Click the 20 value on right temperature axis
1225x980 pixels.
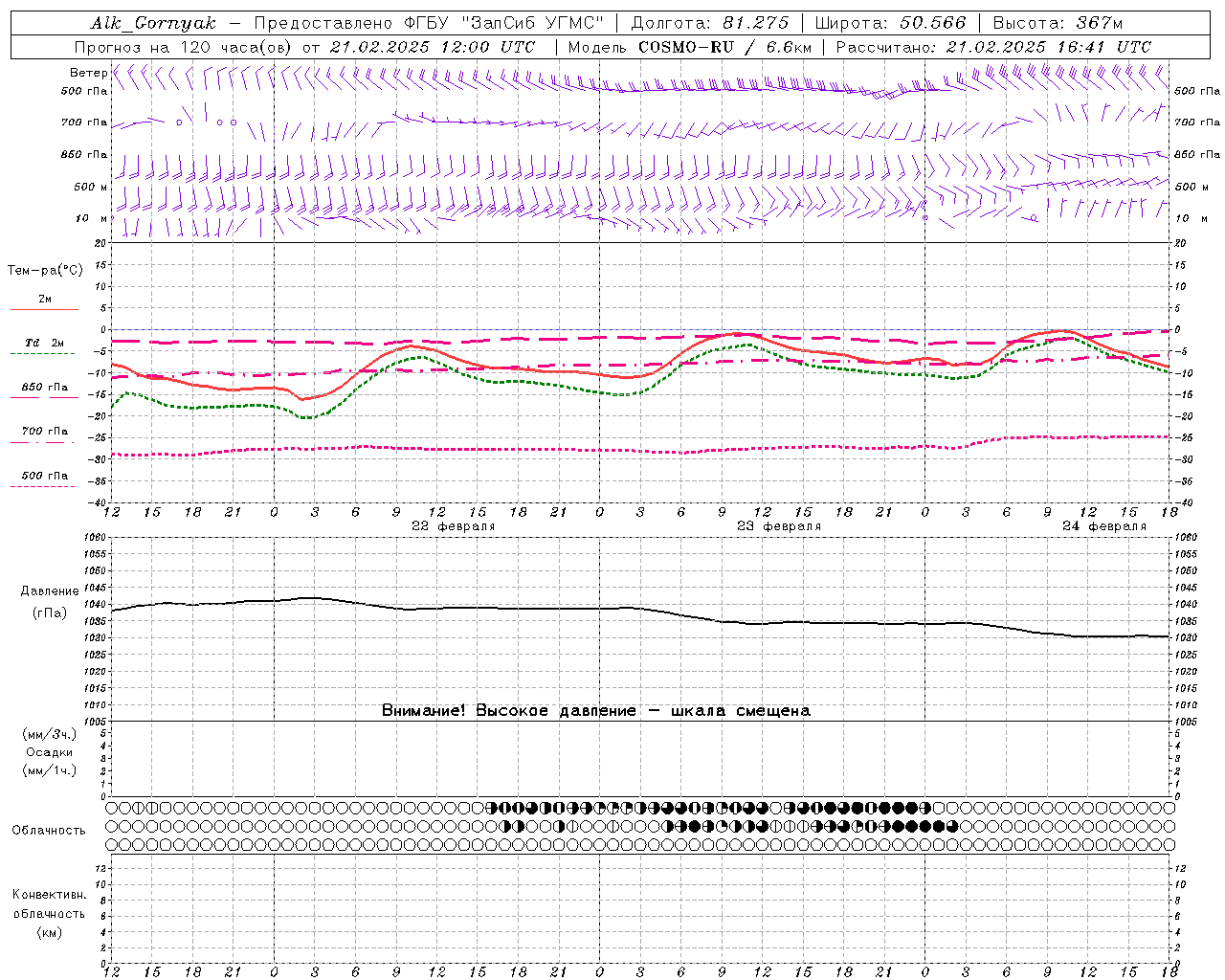tap(1180, 243)
